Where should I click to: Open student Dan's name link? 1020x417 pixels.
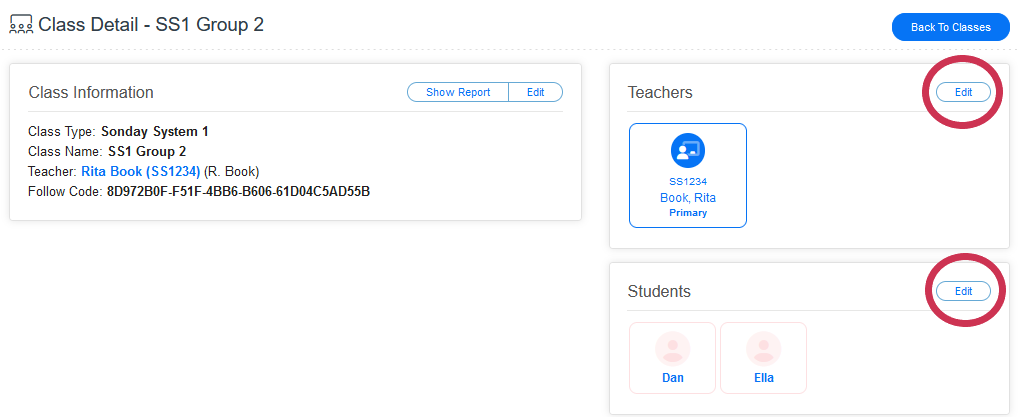[672, 378]
